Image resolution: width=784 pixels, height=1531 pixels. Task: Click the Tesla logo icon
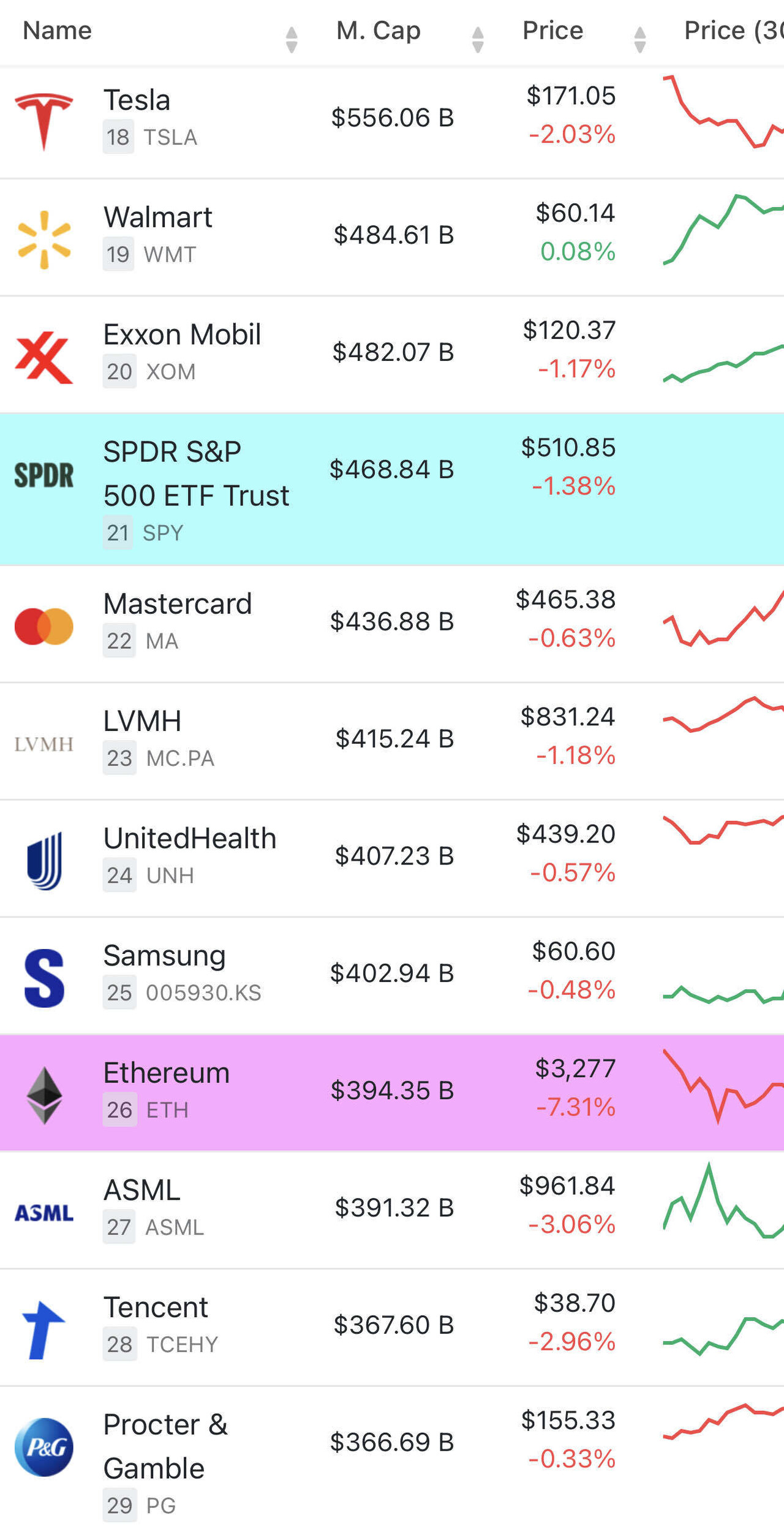[x=43, y=121]
